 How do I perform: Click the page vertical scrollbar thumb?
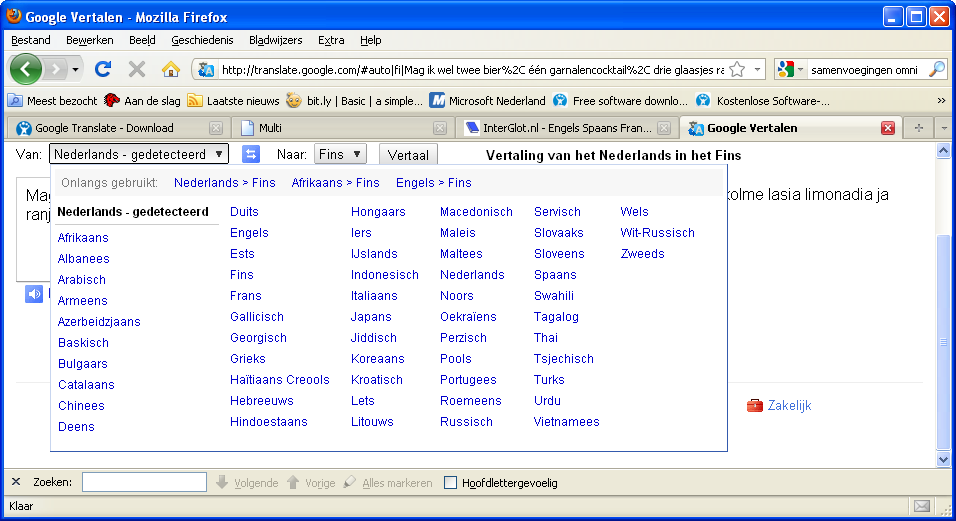click(x=943, y=341)
